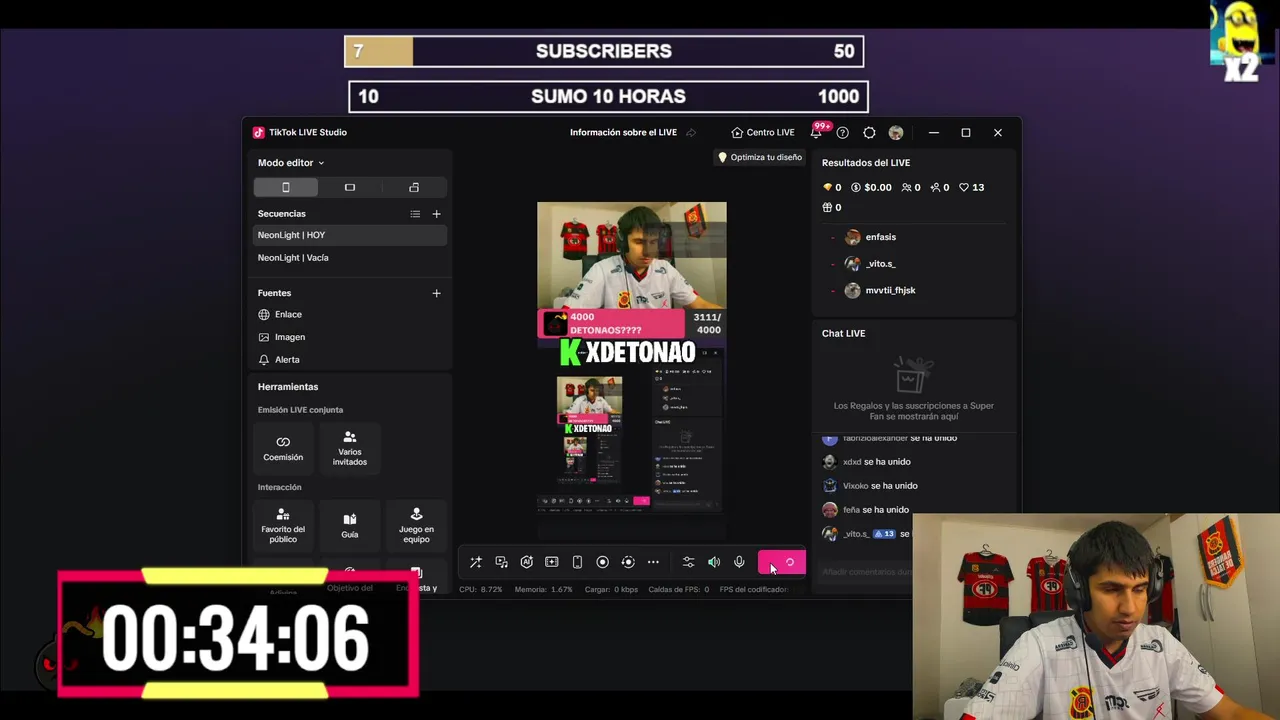Click the record icon in toolbar
This screenshot has height=720, width=1280.
click(x=602, y=562)
